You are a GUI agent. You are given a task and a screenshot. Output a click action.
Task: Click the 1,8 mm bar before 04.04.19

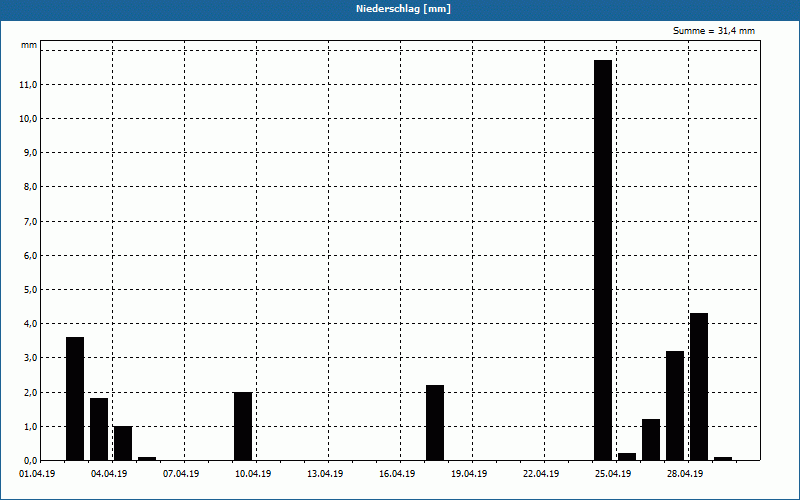99,430
